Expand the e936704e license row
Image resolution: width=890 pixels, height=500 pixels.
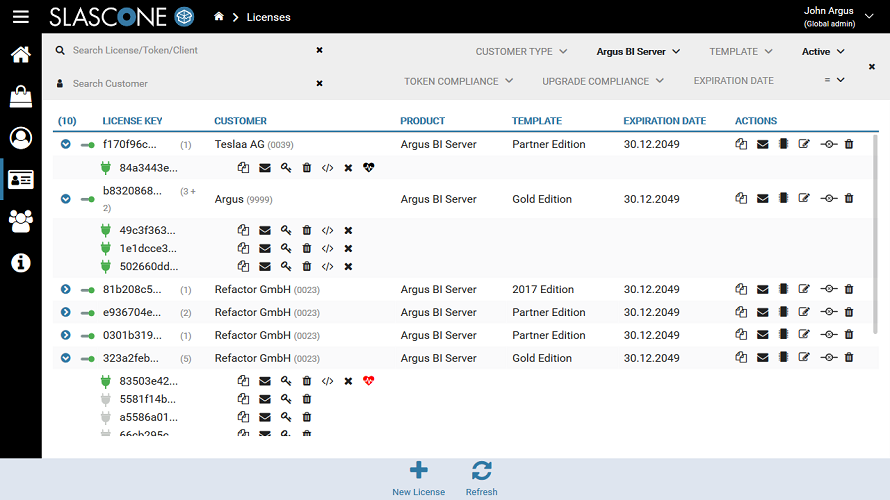click(65, 313)
